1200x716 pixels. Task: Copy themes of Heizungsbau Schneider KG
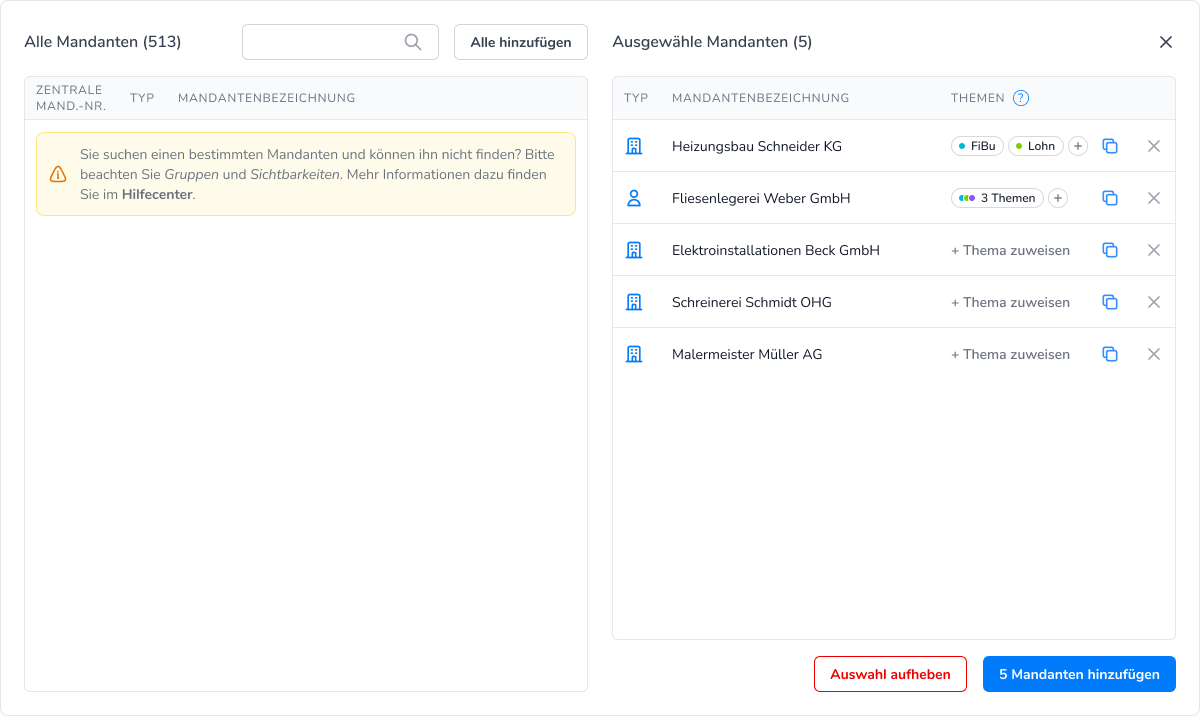pyautogui.click(x=1109, y=146)
